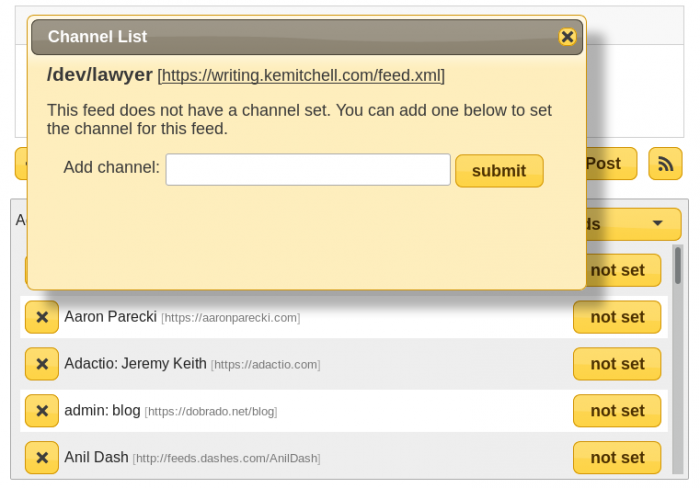This screenshot has height=488, width=700.
Task: Click the RSS feed icon button
Action: (665, 163)
